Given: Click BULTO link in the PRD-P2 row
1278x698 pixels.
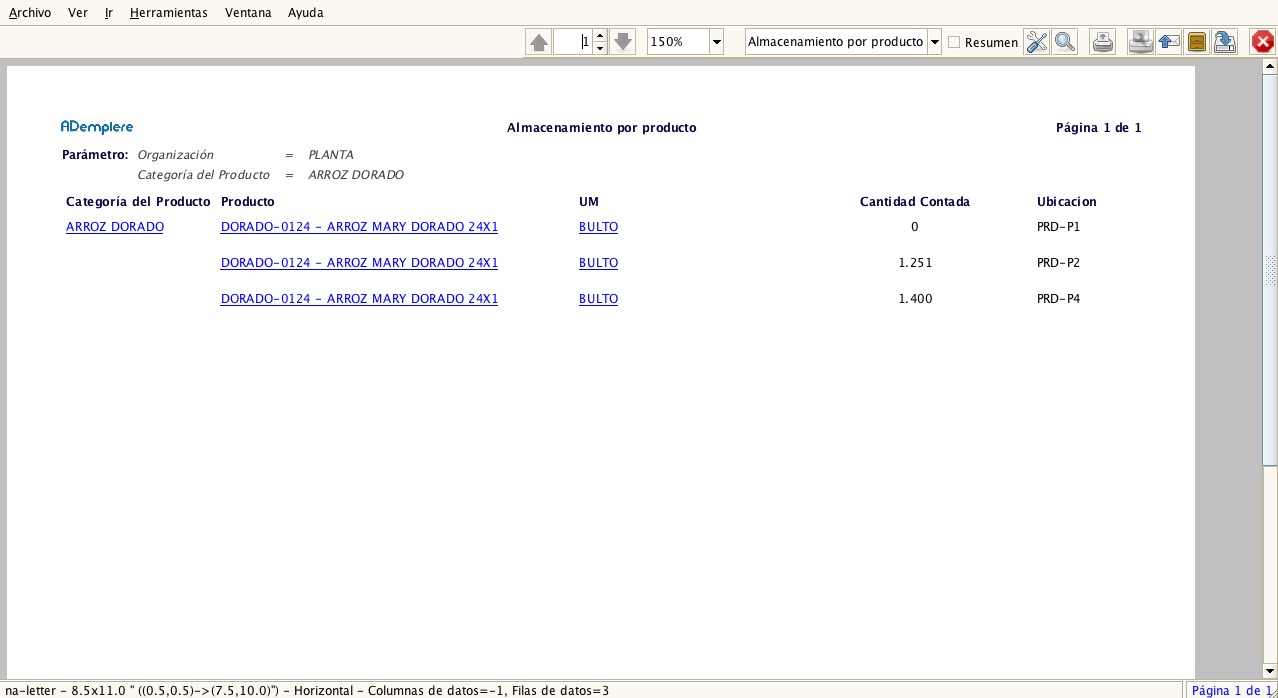Looking at the screenshot, I should 598,263.
